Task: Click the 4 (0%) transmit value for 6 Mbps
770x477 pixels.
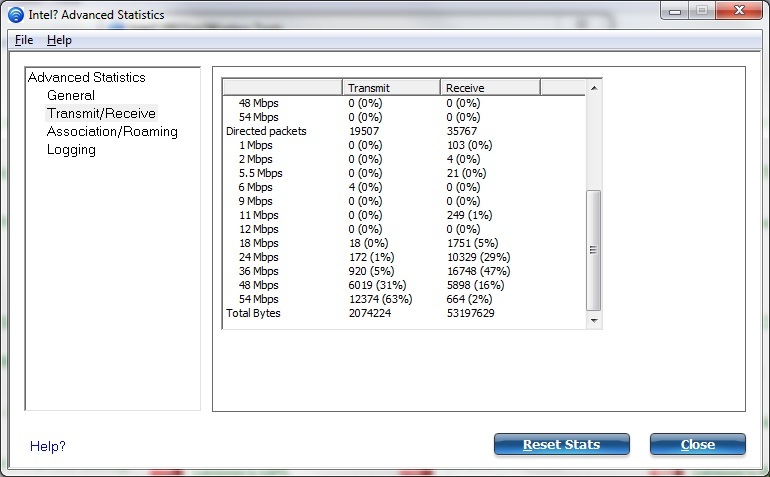Action: pos(365,187)
